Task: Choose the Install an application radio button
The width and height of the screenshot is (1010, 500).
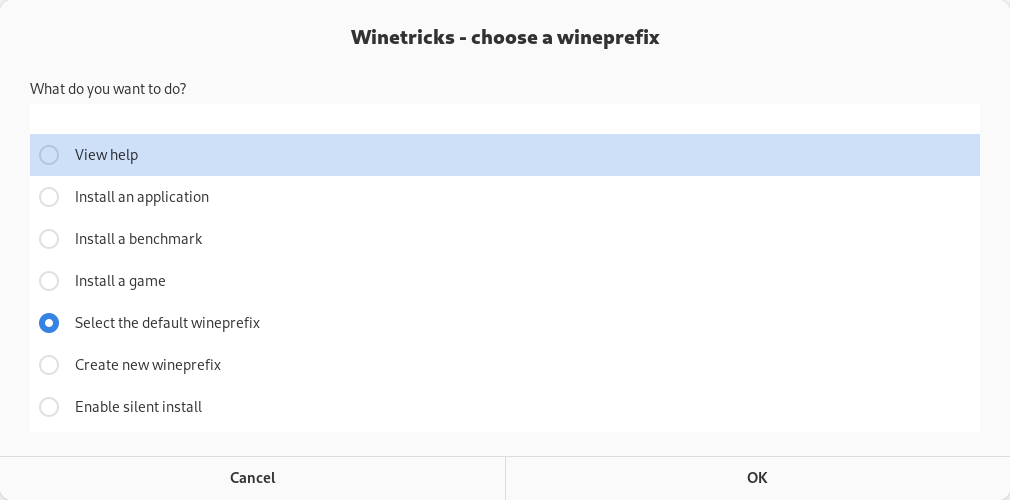Action: (x=49, y=197)
